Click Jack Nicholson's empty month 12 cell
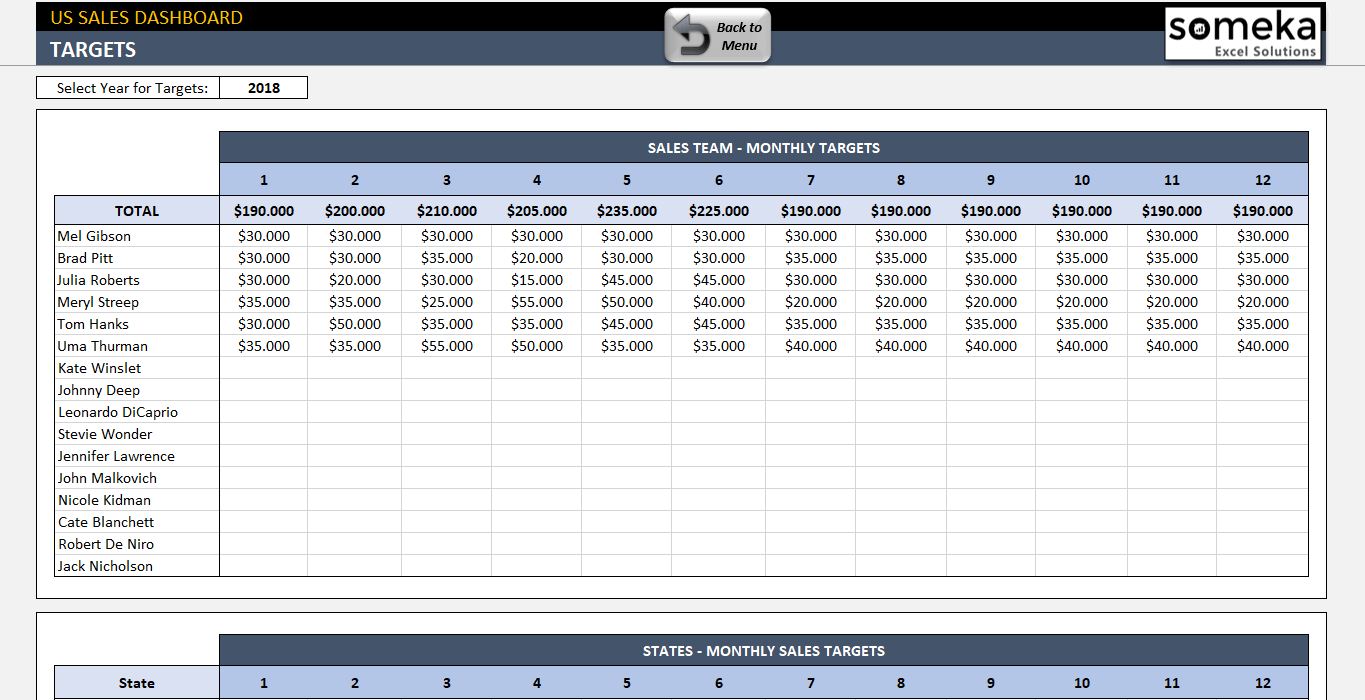The height and width of the screenshot is (700, 1365). coord(1263,566)
